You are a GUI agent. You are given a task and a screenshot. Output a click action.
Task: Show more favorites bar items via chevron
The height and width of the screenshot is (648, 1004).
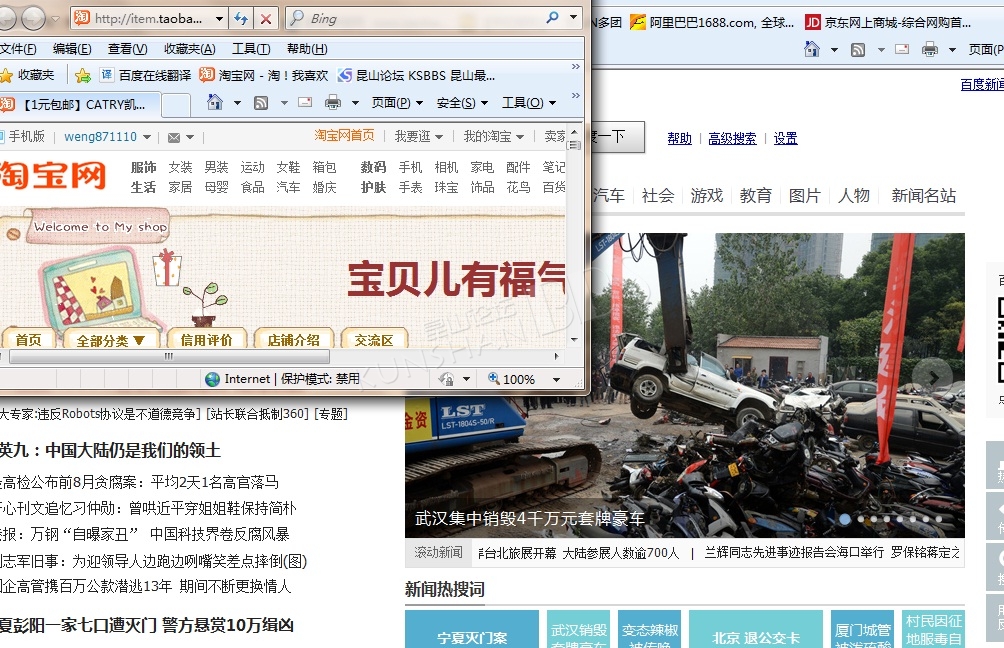[576, 67]
